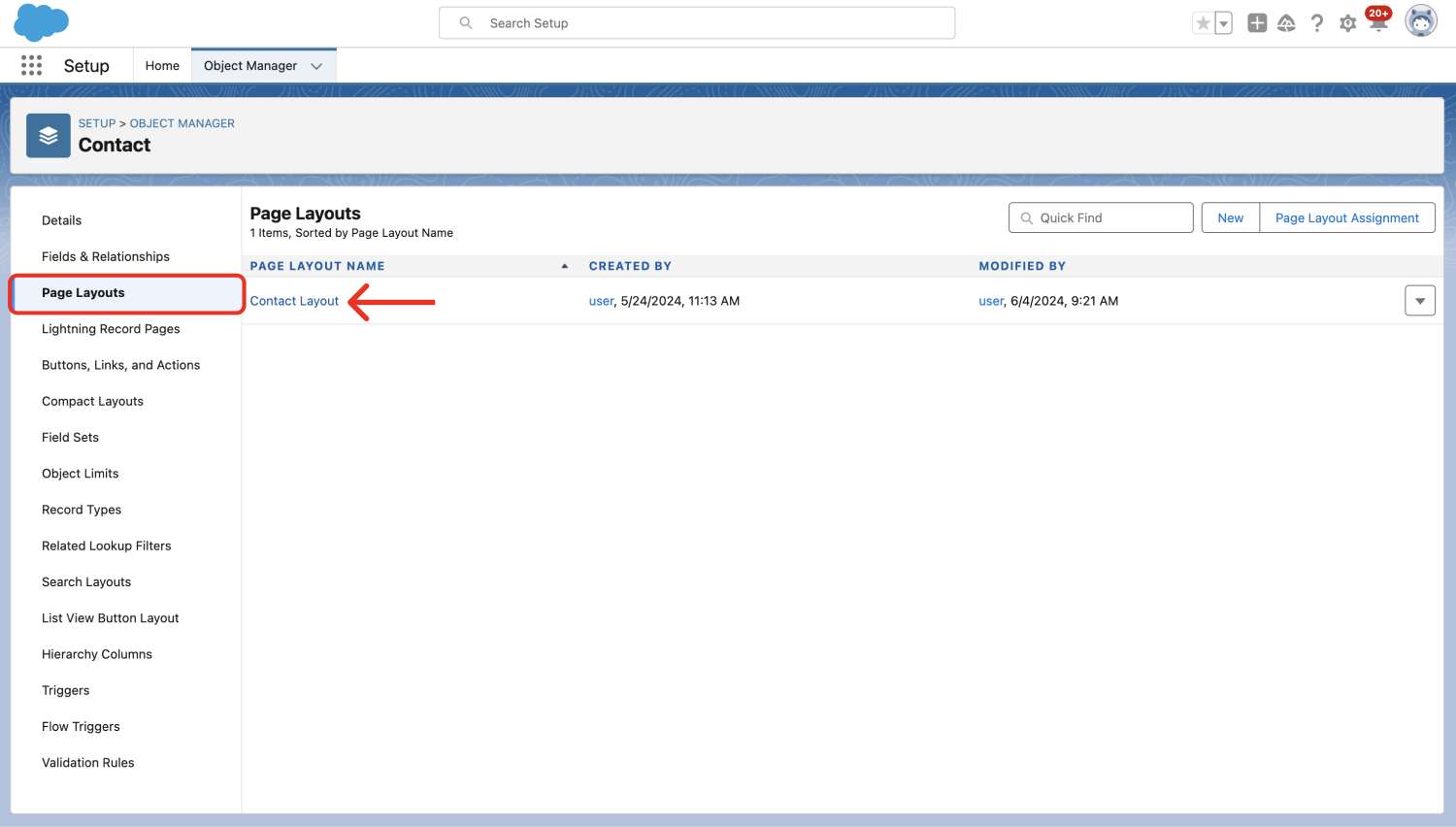
Task: Select Fields & Relationships in sidebar
Action: (x=106, y=256)
